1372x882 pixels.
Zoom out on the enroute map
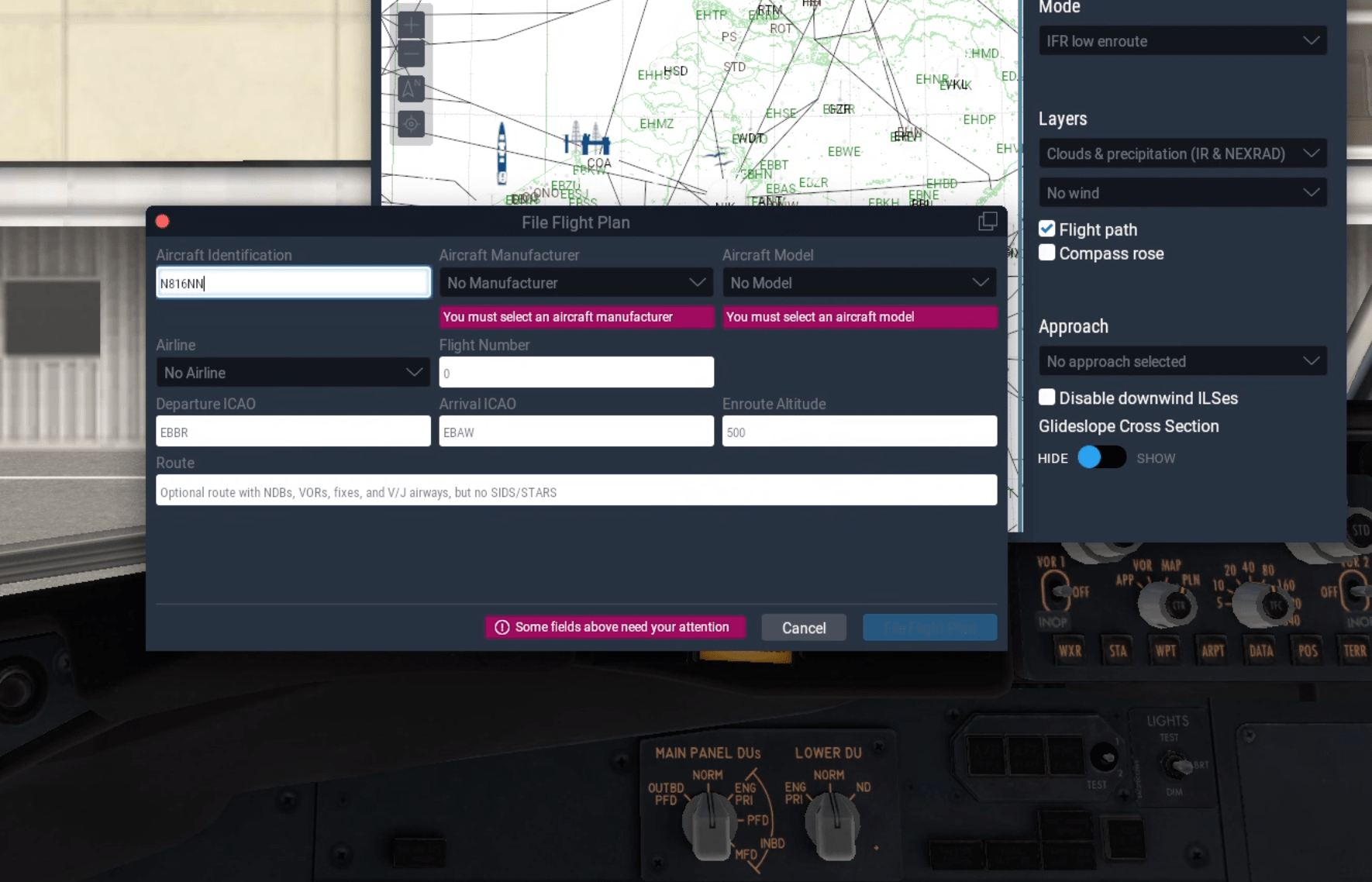(x=411, y=53)
